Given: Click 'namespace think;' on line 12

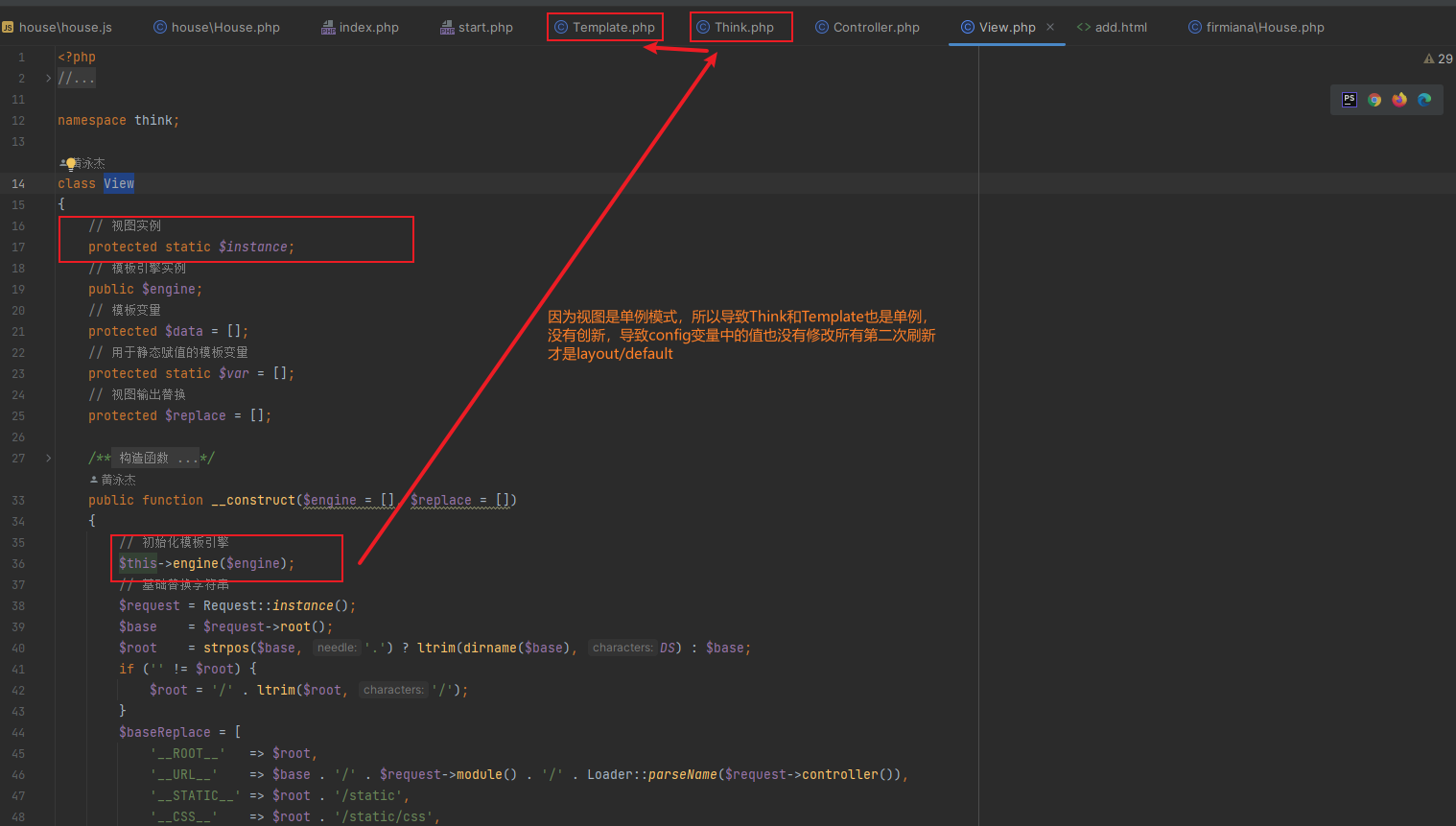Looking at the screenshot, I should [x=118, y=120].
